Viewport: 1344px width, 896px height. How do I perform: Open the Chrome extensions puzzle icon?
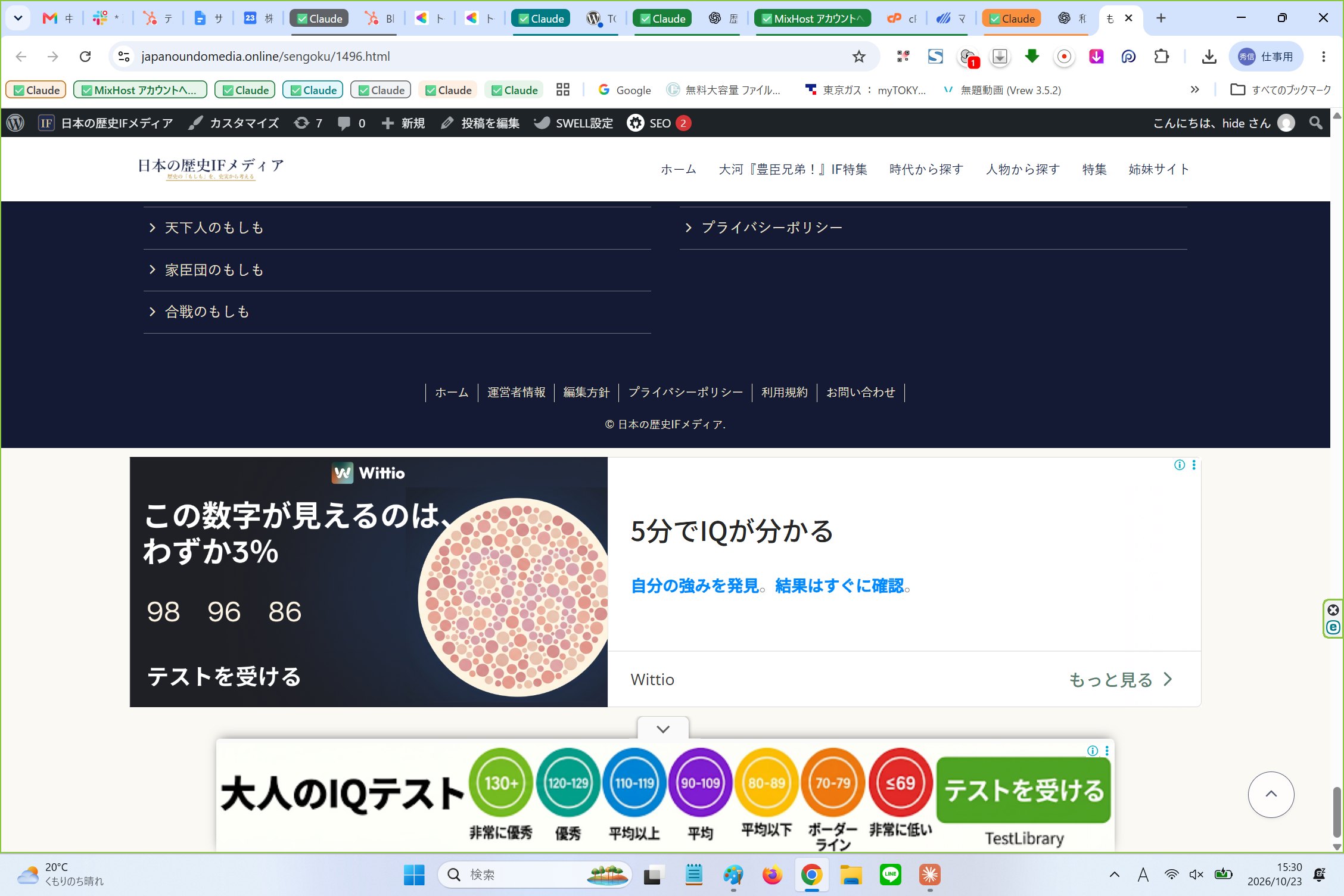pyautogui.click(x=1161, y=57)
